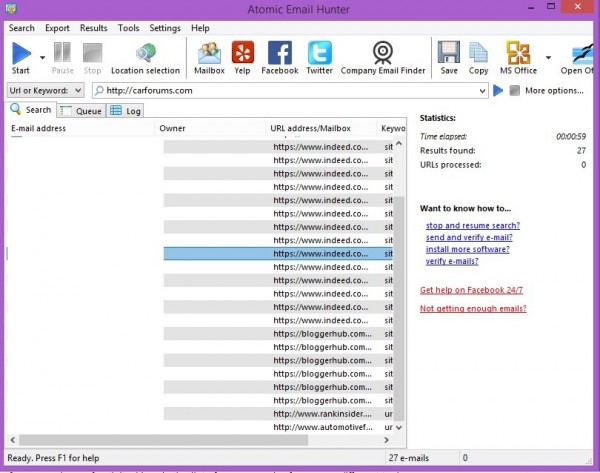Screen dimensions: 600x473
Task: Click the app icon in title bar
Action: [11, 8]
